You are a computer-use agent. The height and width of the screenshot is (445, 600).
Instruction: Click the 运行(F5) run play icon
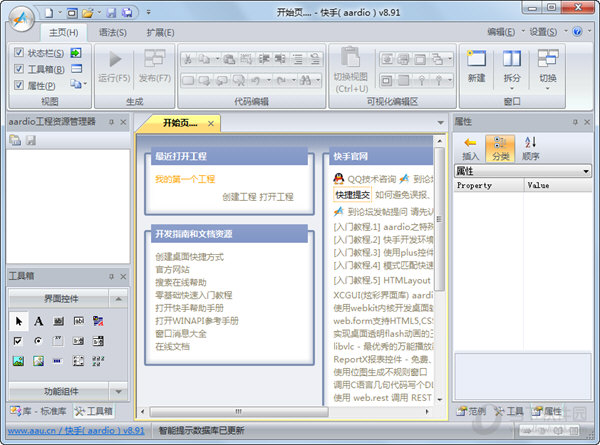click(x=115, y=59)
